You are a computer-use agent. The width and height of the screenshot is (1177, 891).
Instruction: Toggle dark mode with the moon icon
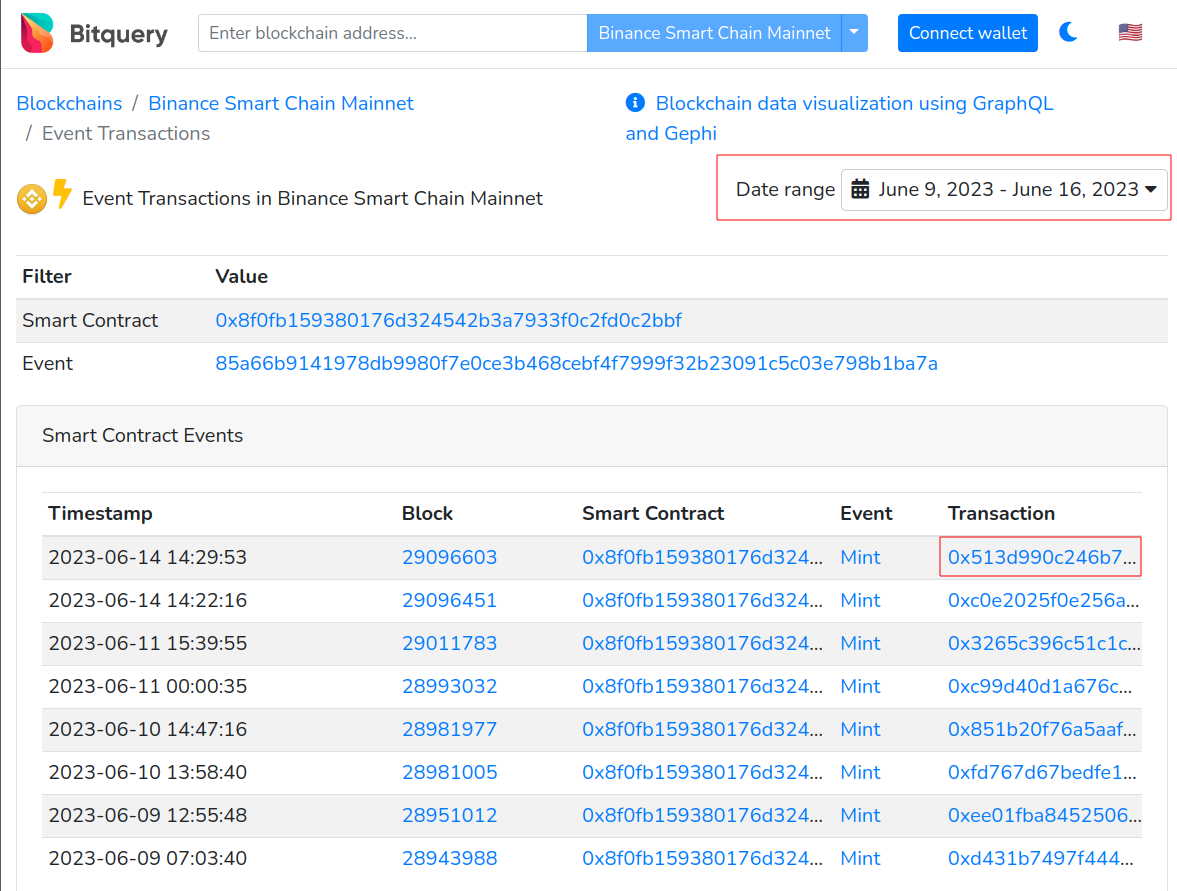(x=1068, y=33)
